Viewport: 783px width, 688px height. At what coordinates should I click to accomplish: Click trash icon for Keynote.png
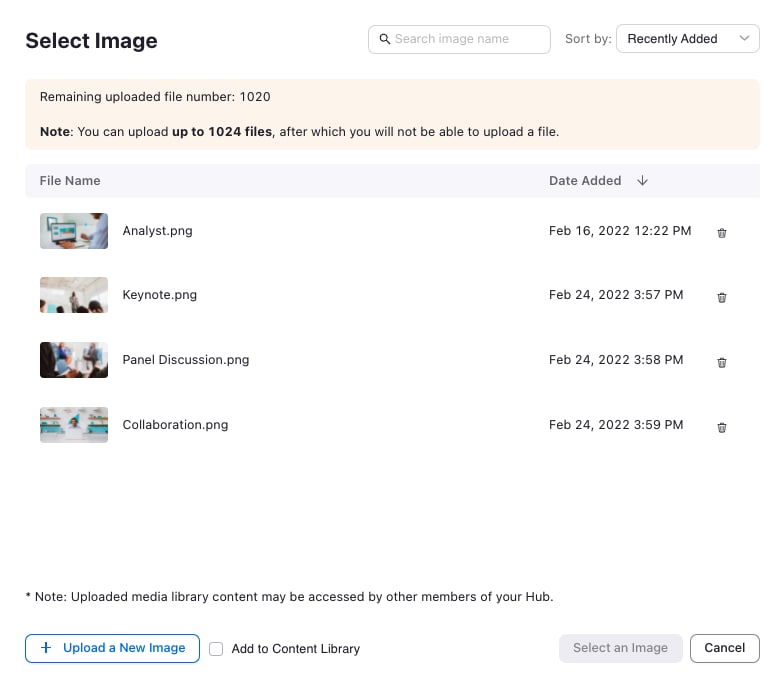pos(722,297)
